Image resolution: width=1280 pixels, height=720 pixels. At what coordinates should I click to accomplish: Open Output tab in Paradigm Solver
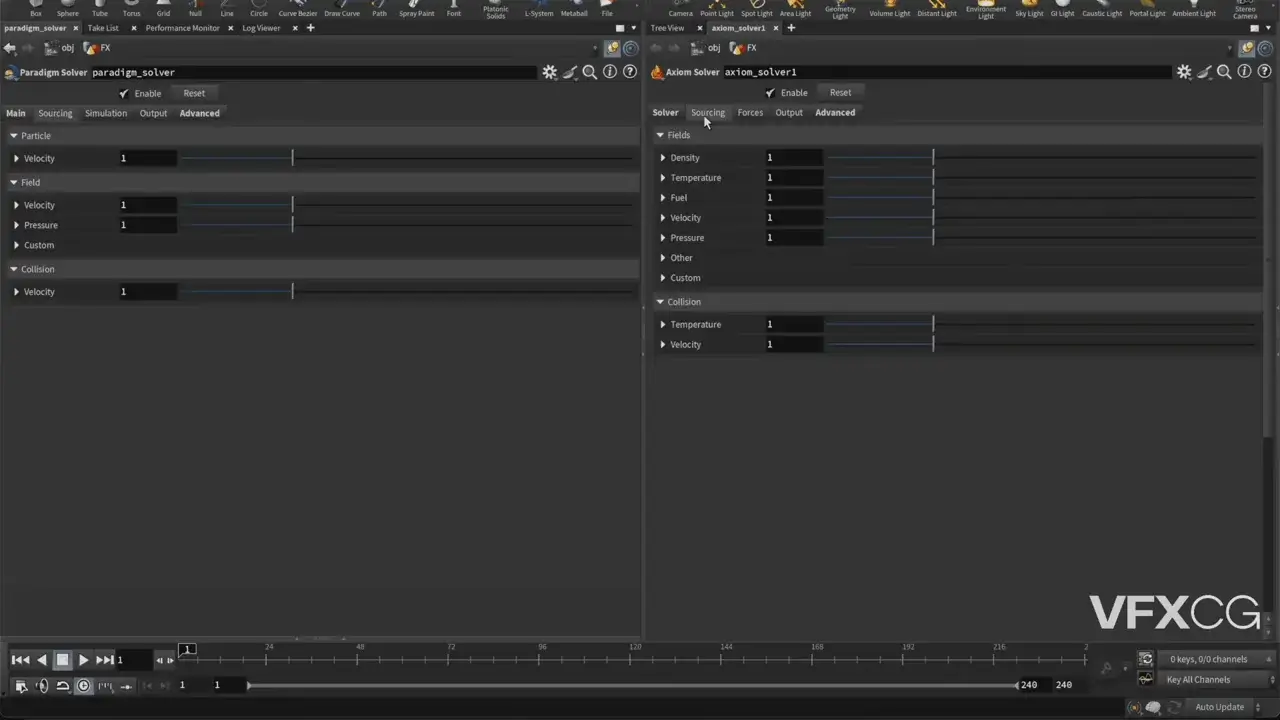tap(153, 113)
